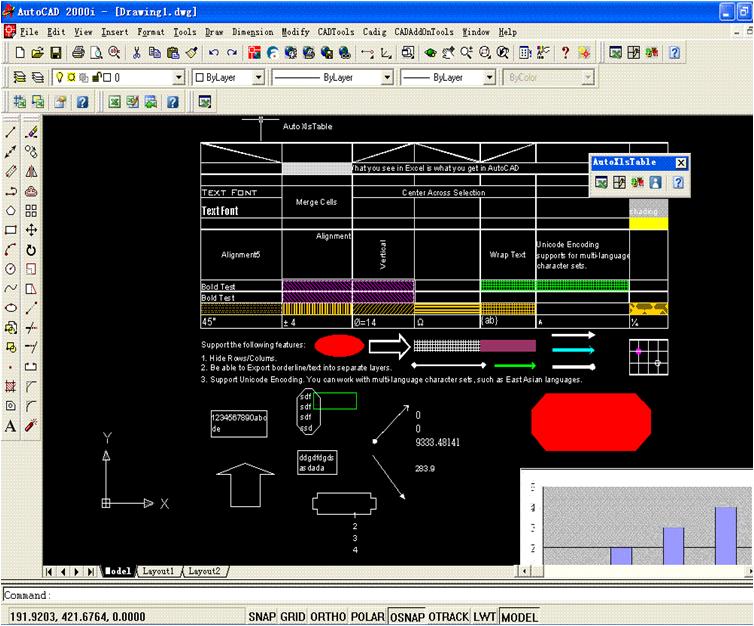This screenshot has height=626, width=754.
Task: Select the Mirror modify tool
Action: (31, 171)
